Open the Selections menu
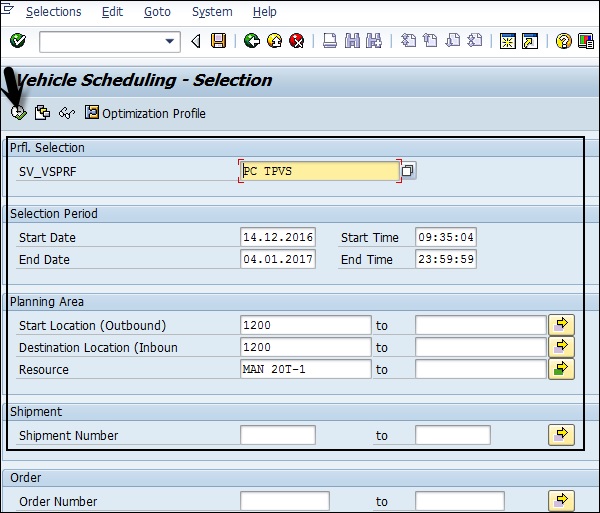The width and height of the screenshot is (600, 513). (53, 12)
